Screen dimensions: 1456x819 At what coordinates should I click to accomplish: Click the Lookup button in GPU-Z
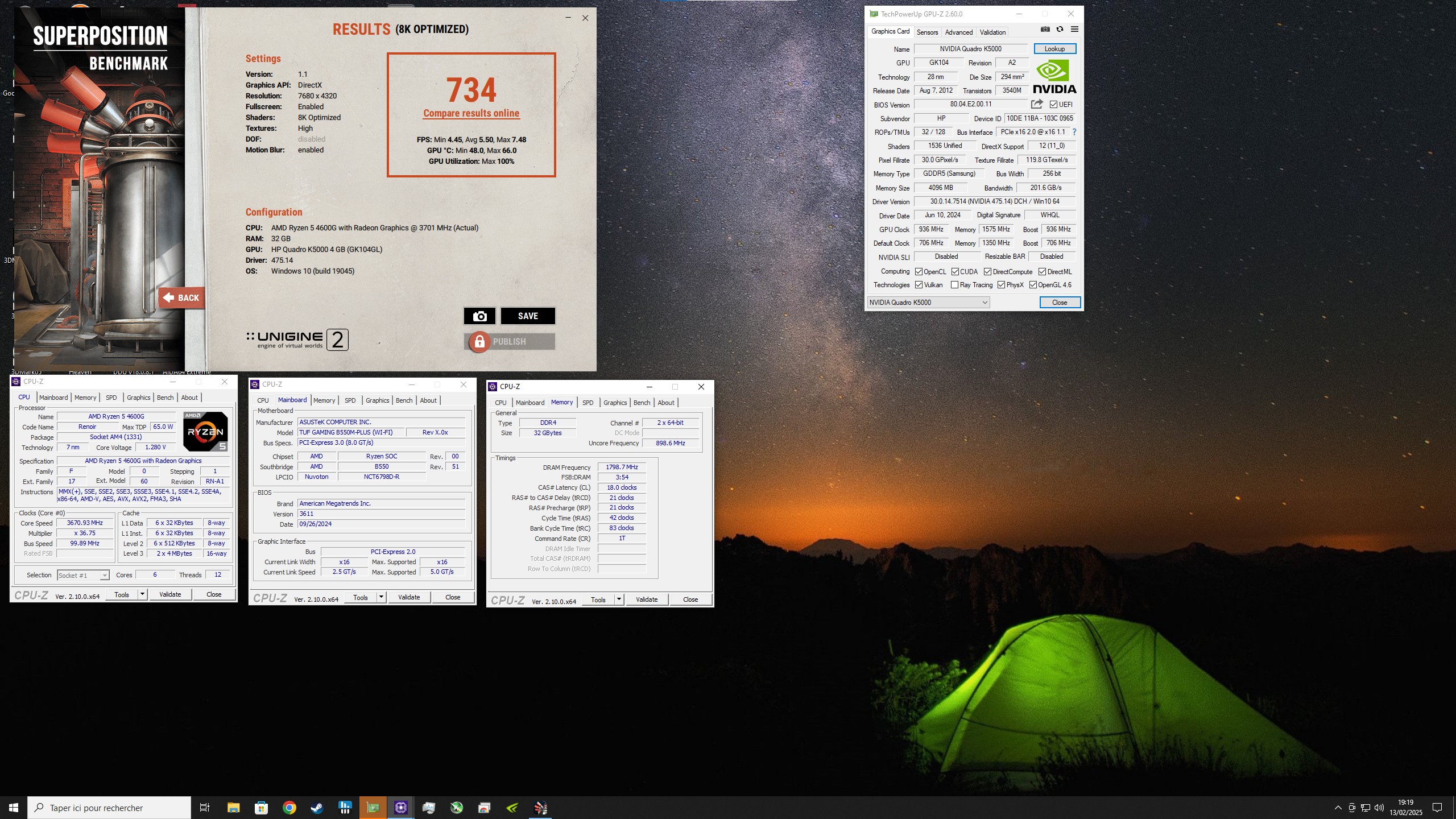coord(1054,49)
